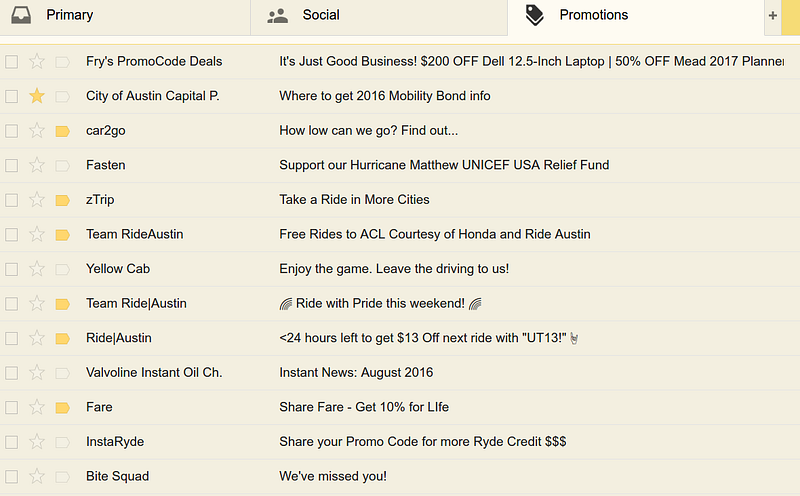The image size is (800, 496).
Task: Star the car2go email
Action: (x=37, y=131)
